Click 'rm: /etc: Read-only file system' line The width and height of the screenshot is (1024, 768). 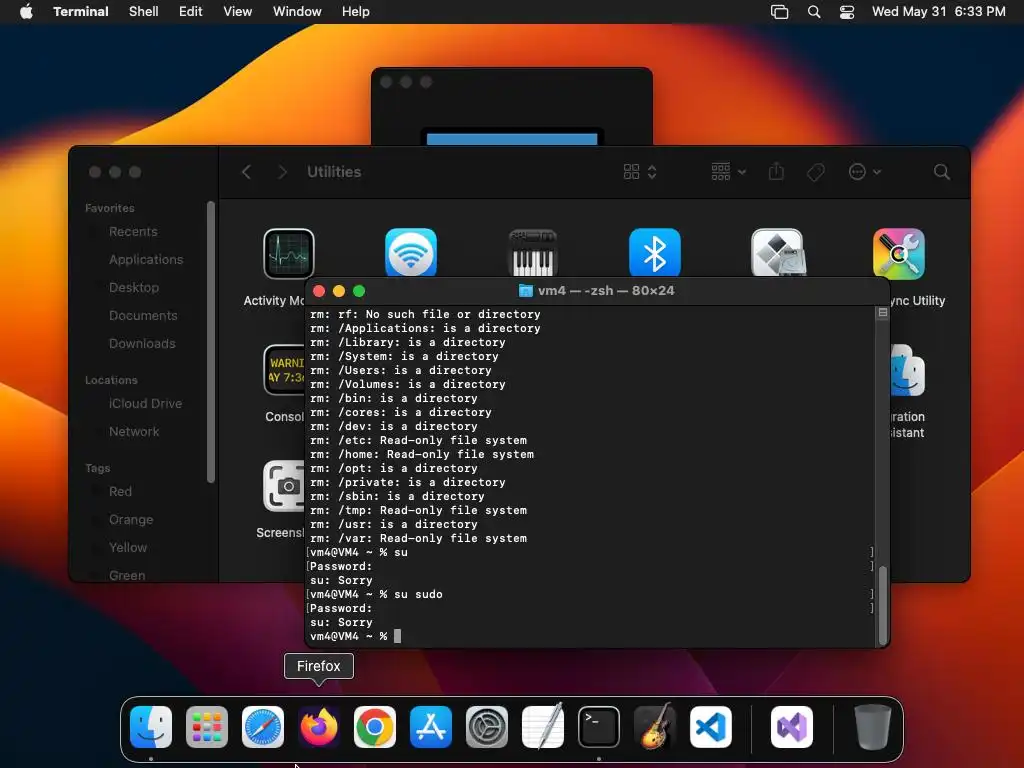(x=419, y=440)
